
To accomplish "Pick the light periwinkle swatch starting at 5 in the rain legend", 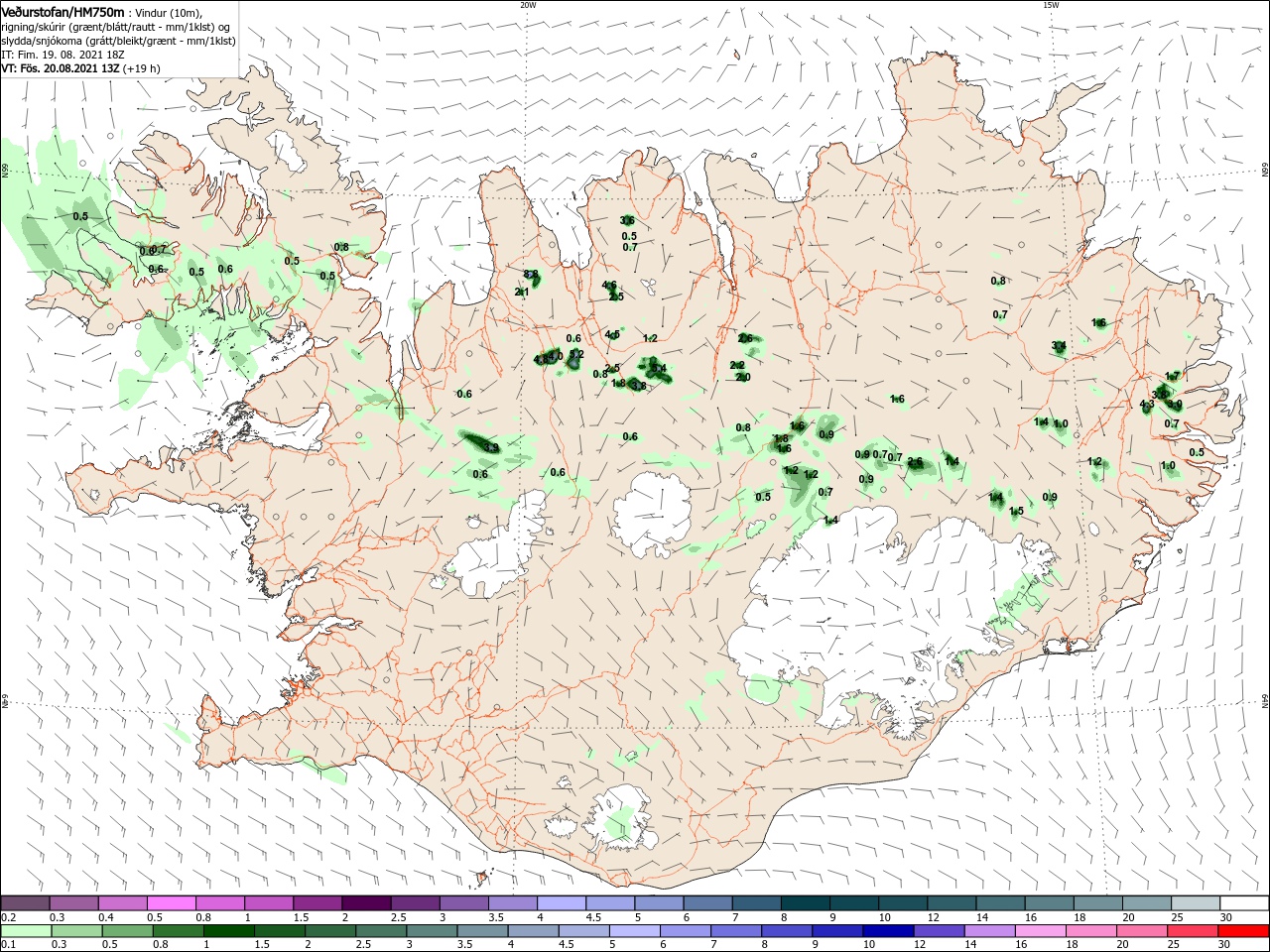I will tap(635, 931).
